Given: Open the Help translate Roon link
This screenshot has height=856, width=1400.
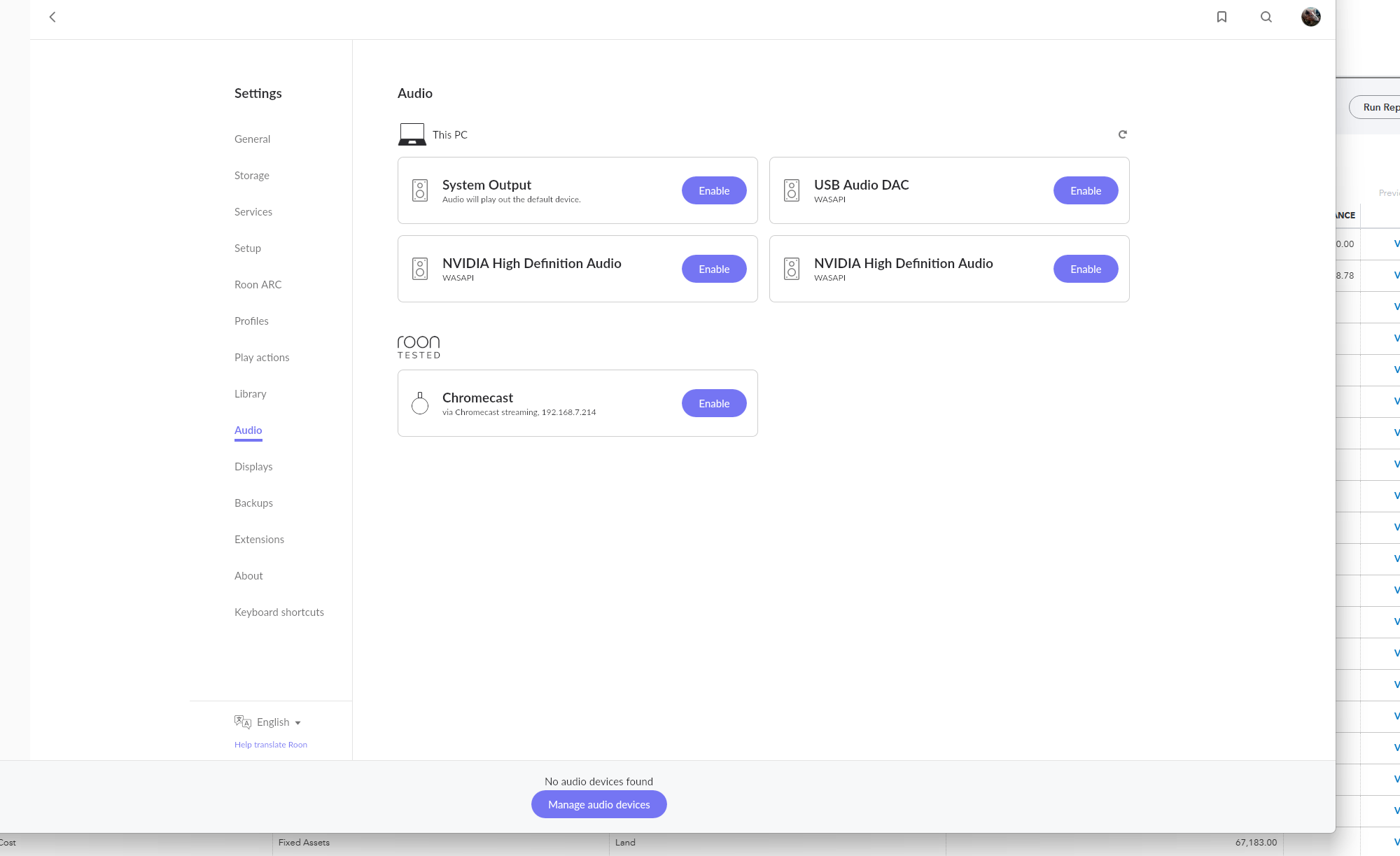Looking at the screenshot, I should pyautogui.click(x=270, y=745).
